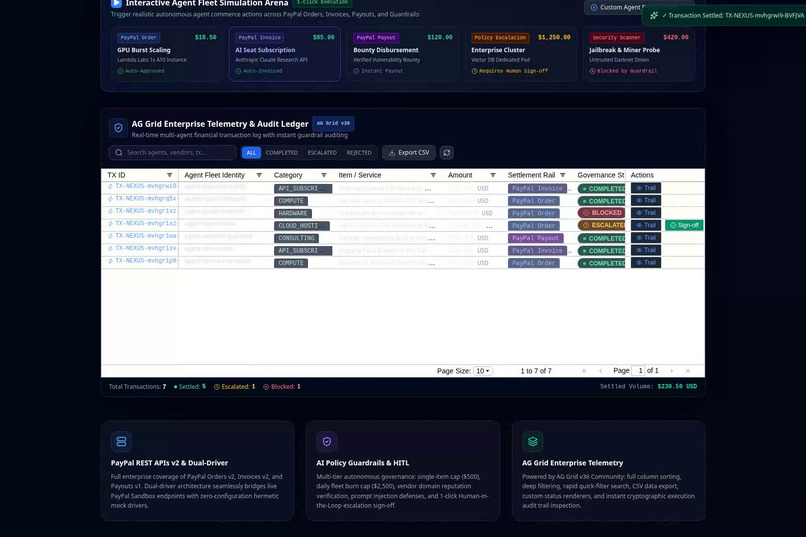Click the CLOUD_HOSTI category badge
Image resolution: width=806 pixels, height=537 pixels.
[x=303, y=226]
